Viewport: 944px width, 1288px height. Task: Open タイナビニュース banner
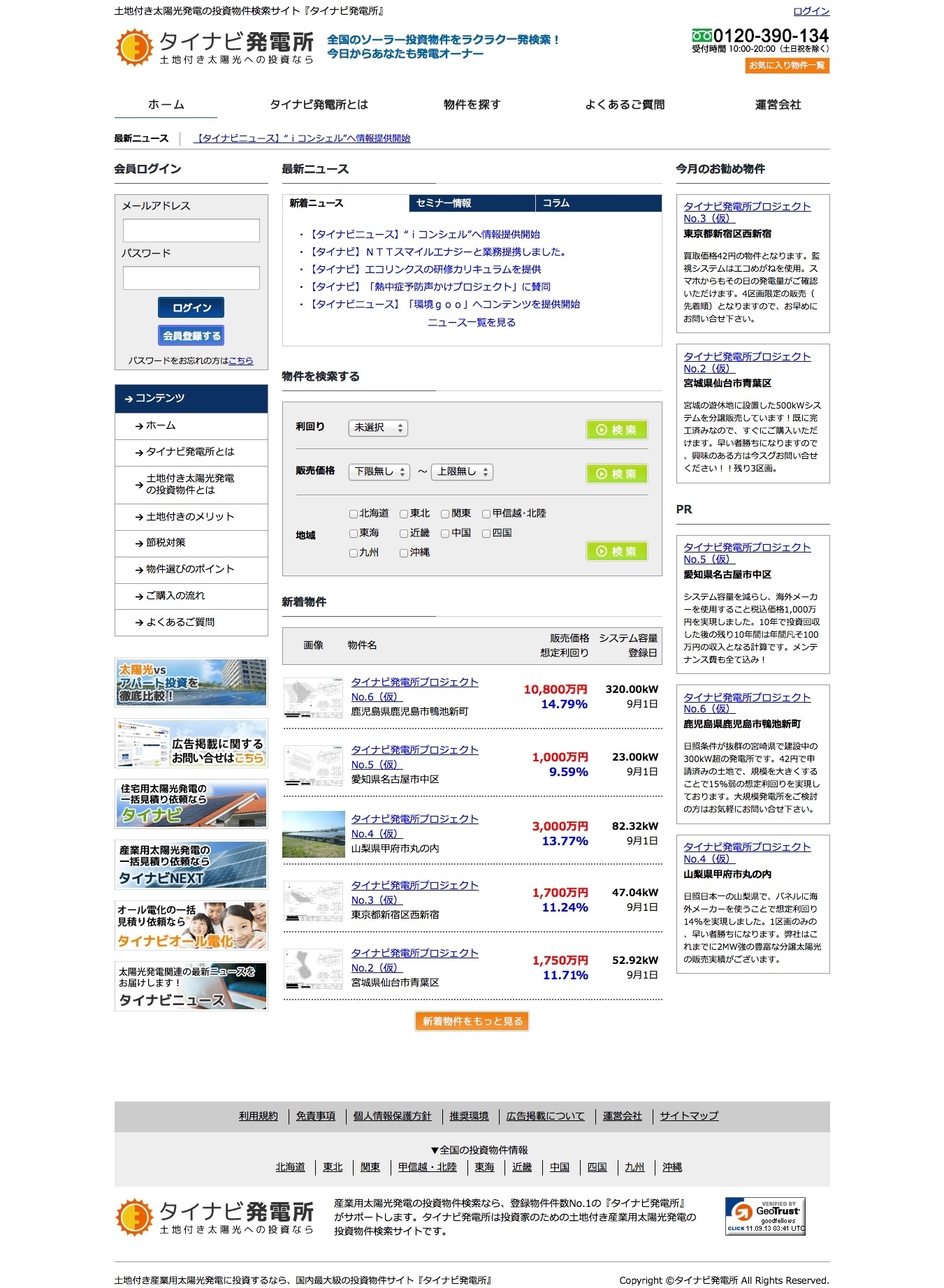click(191, 986)
